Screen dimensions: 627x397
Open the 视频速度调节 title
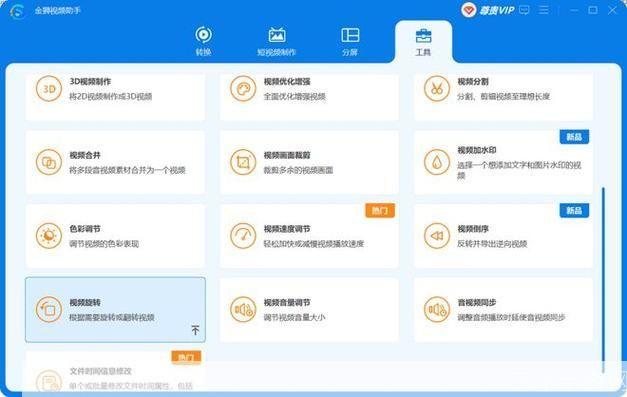pyautogui.click(x=287, y=229)
